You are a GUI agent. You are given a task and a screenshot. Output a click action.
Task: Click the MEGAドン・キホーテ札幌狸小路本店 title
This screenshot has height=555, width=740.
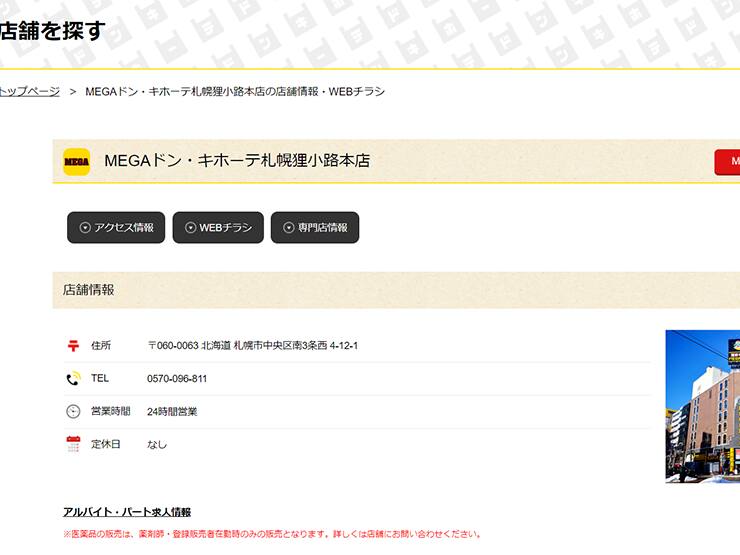tap(237, 161)
